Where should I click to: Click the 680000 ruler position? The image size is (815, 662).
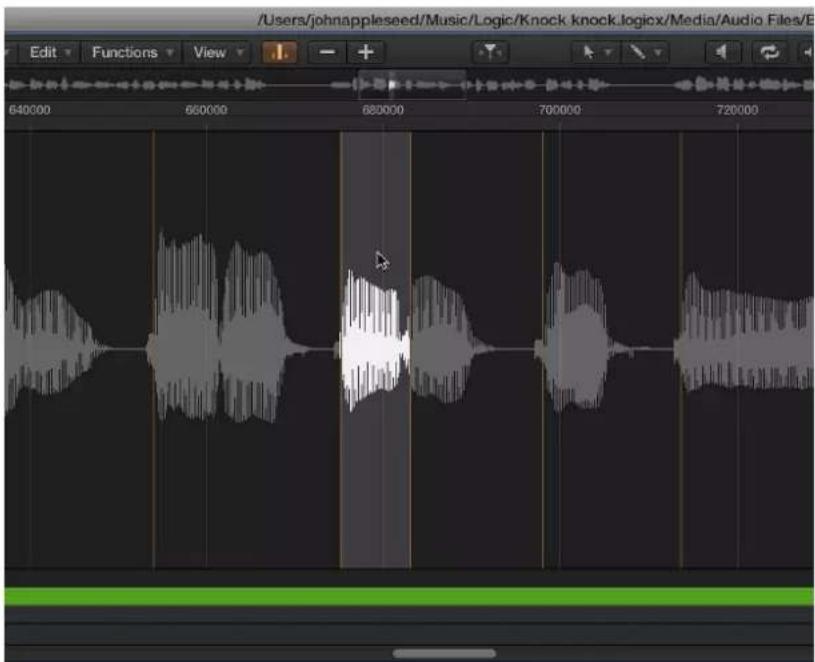click(x=383, y=110)
